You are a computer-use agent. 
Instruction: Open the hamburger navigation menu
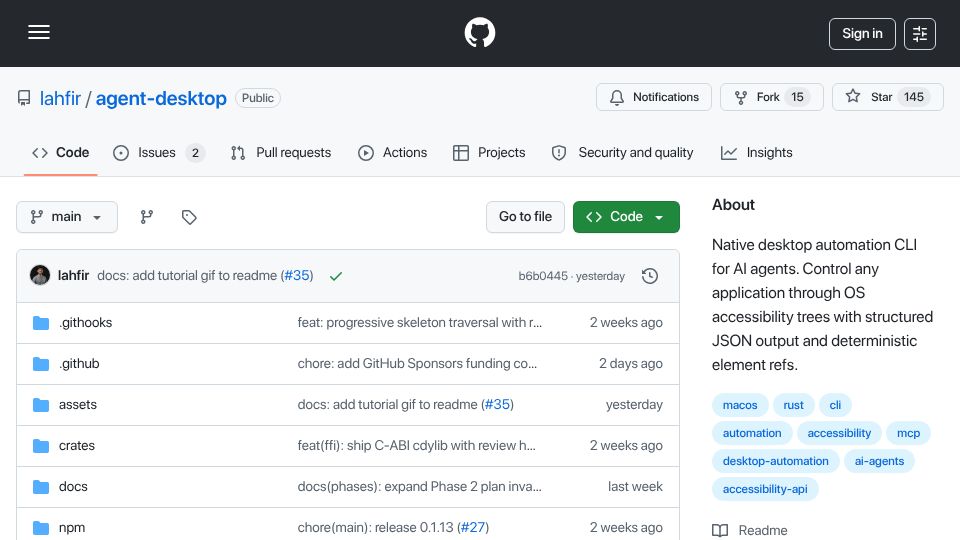pyautogui.click(x=39, y=32)
